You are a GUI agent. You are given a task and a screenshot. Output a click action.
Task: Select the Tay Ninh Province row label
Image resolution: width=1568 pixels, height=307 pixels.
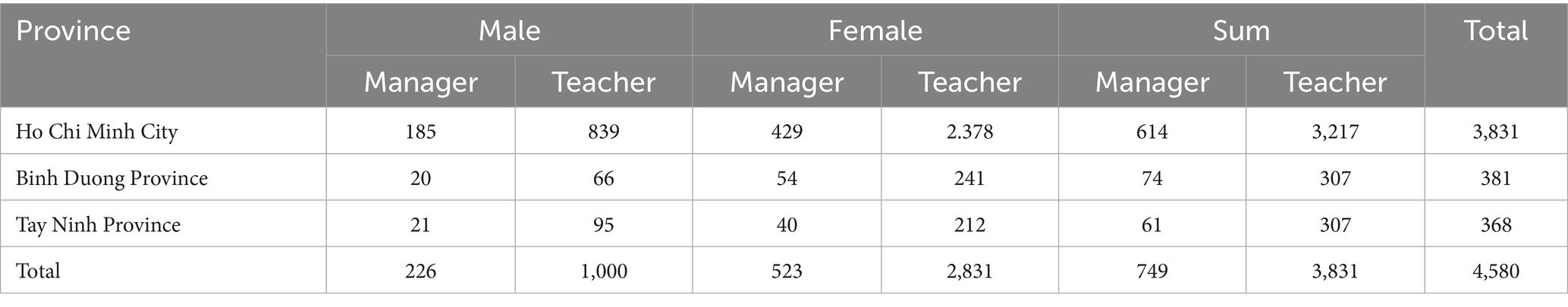click(98, 225)
